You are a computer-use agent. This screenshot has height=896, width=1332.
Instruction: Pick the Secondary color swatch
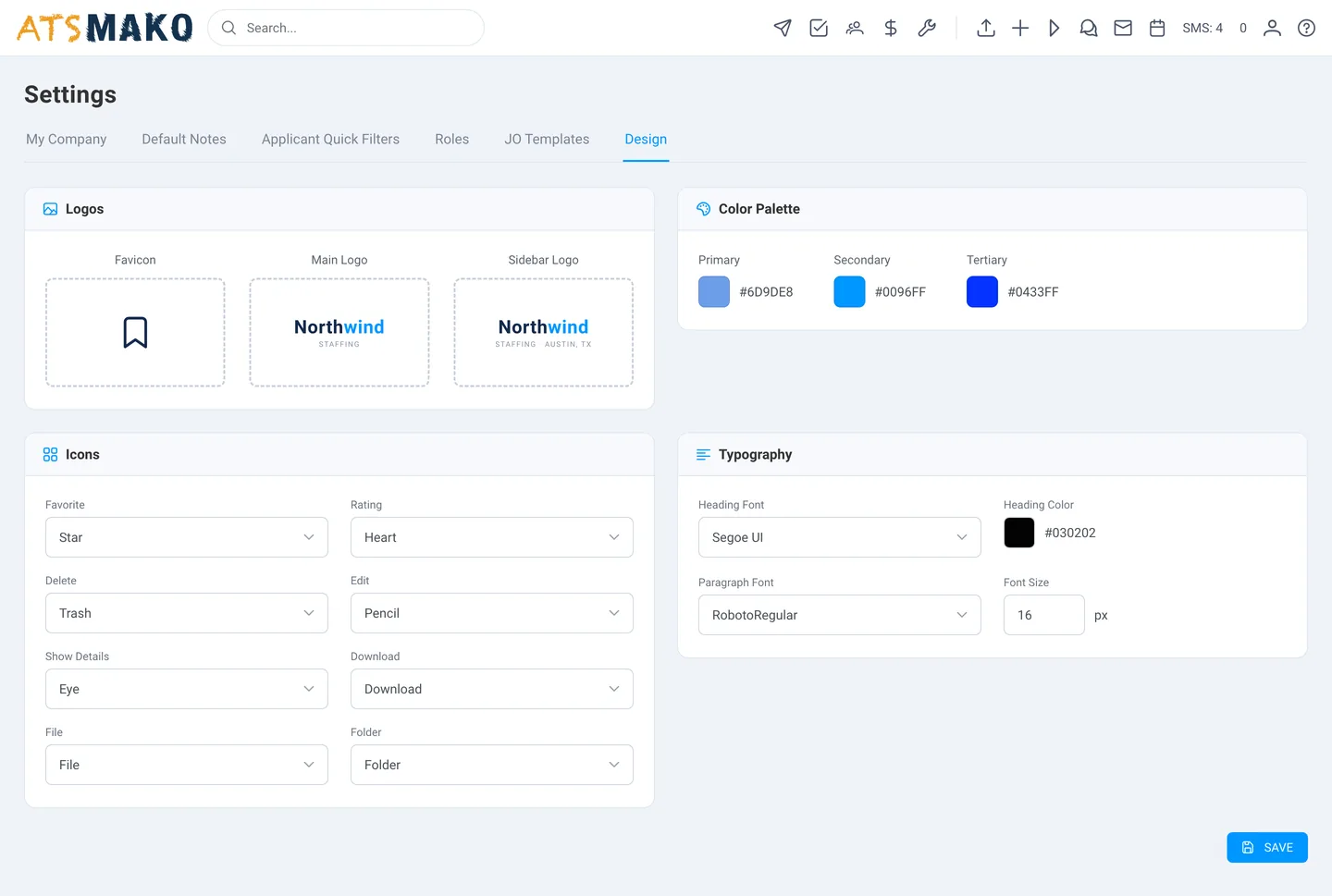tap(849, 291)
